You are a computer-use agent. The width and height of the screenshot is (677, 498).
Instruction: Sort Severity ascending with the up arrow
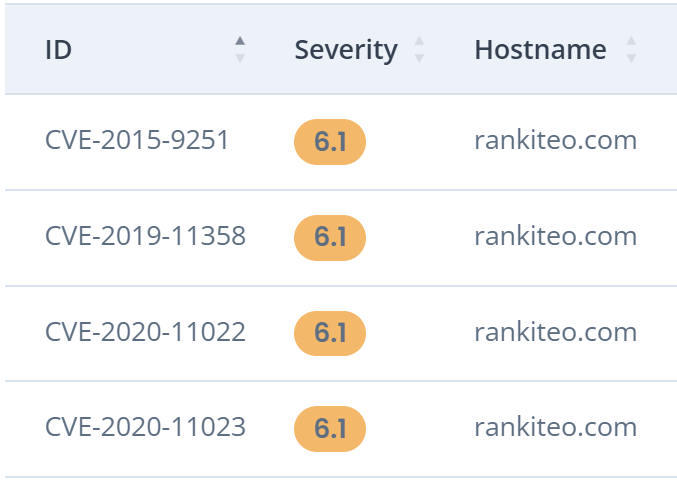(419, 42)
